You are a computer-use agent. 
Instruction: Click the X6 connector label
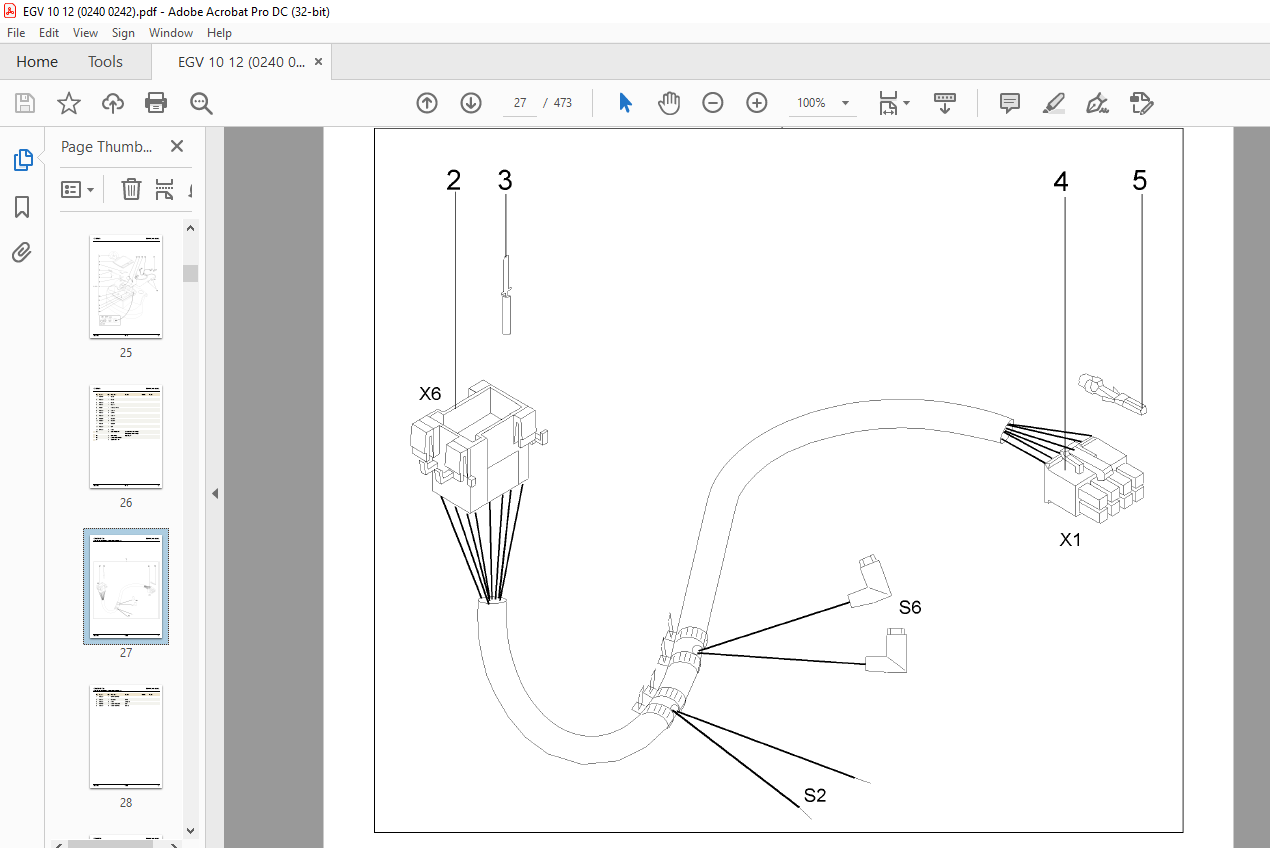[430, 394]
